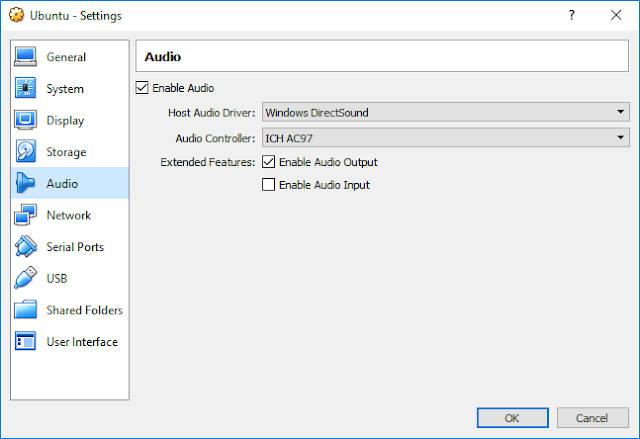Image resolution: width=640 pixels, height=439 pixels.
Task: Go to Display settings label
Action: point(65,121)
